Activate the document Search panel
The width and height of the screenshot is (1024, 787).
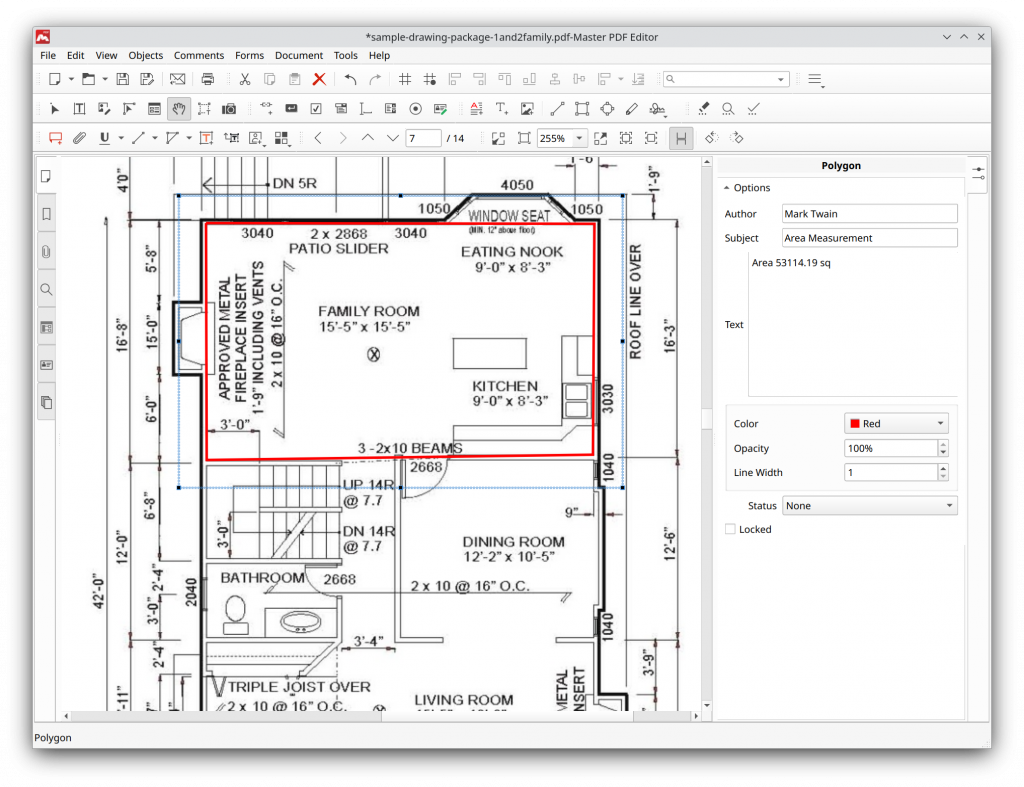coord(45,289)
